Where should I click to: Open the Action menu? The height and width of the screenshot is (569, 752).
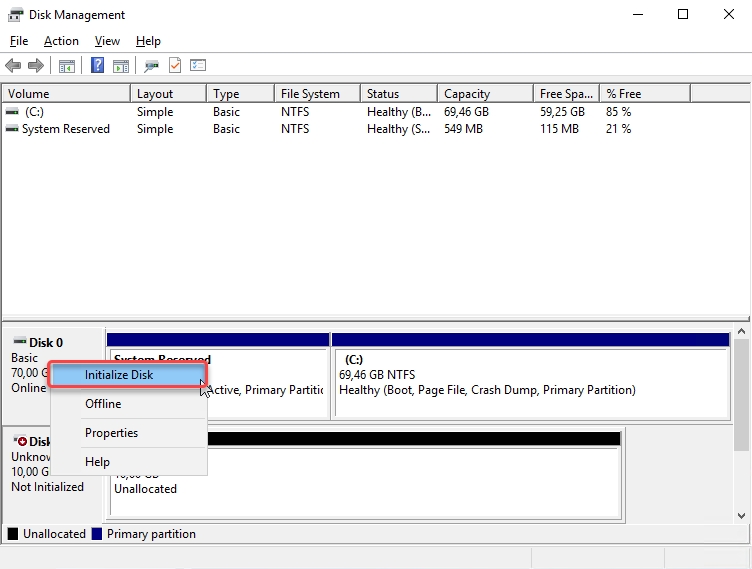pos(61,41)
